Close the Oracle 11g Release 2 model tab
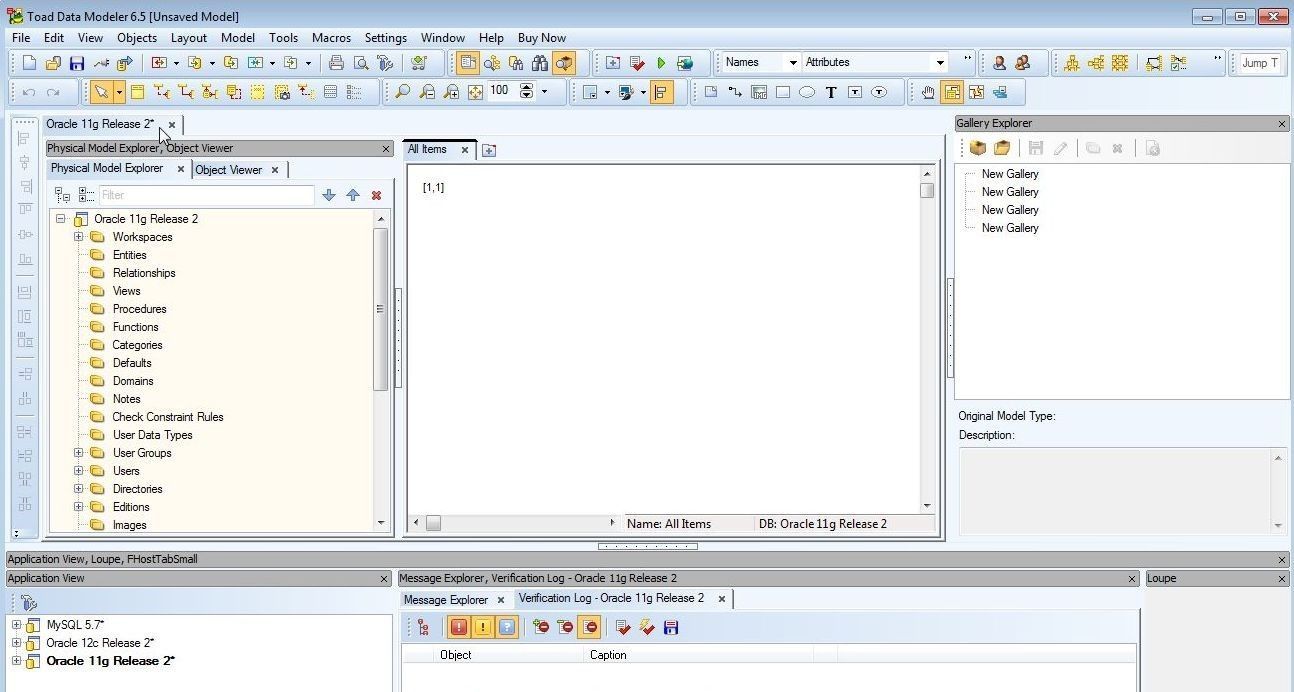The height and width of the screenshot is (692, 1294). (172, 125)
